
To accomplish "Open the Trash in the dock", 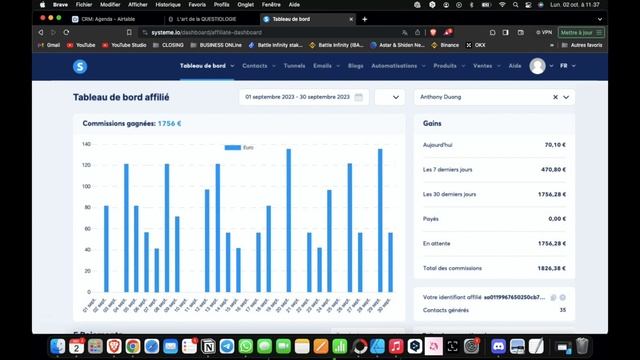I will 582,347.
